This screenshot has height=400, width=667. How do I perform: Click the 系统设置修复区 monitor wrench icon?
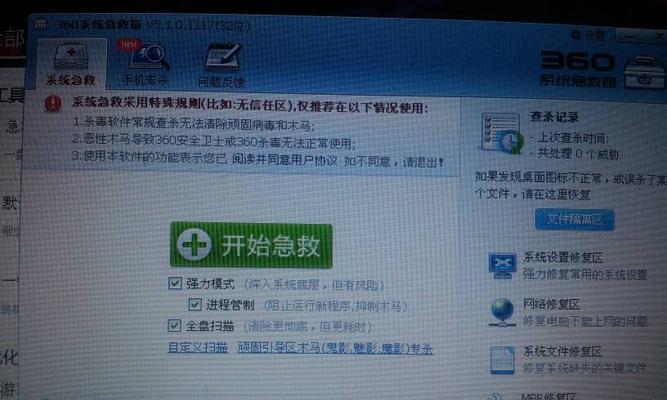pyautogui.click(x=502, y=266)
